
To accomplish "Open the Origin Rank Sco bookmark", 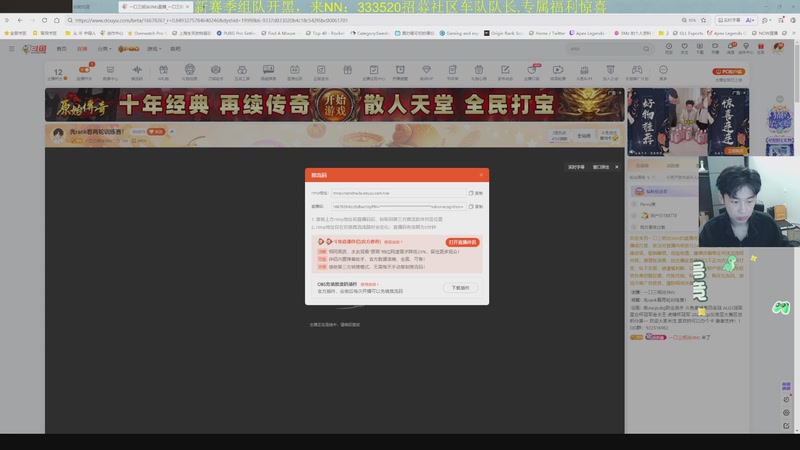I will click(x=504, y=33).
